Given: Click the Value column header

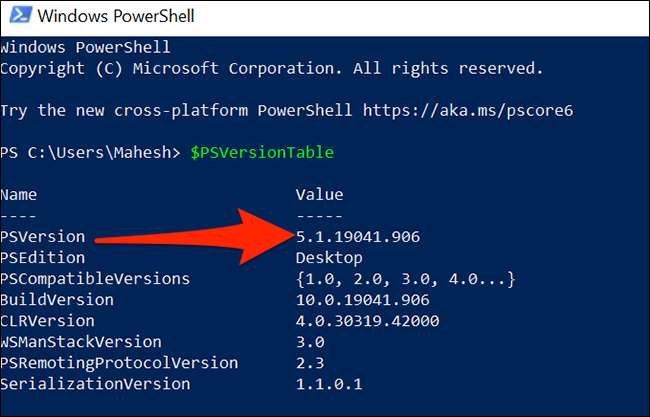Looking at the screenshot, I should 319,194.
